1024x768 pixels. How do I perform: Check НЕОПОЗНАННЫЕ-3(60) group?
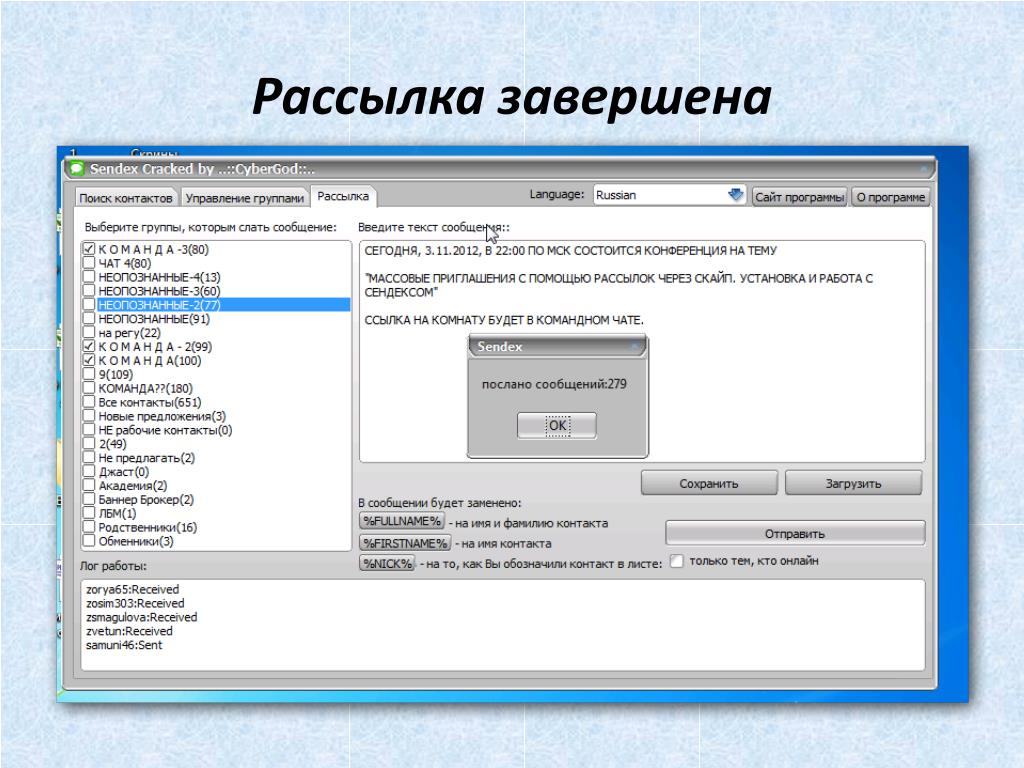(x=89, y=291)
